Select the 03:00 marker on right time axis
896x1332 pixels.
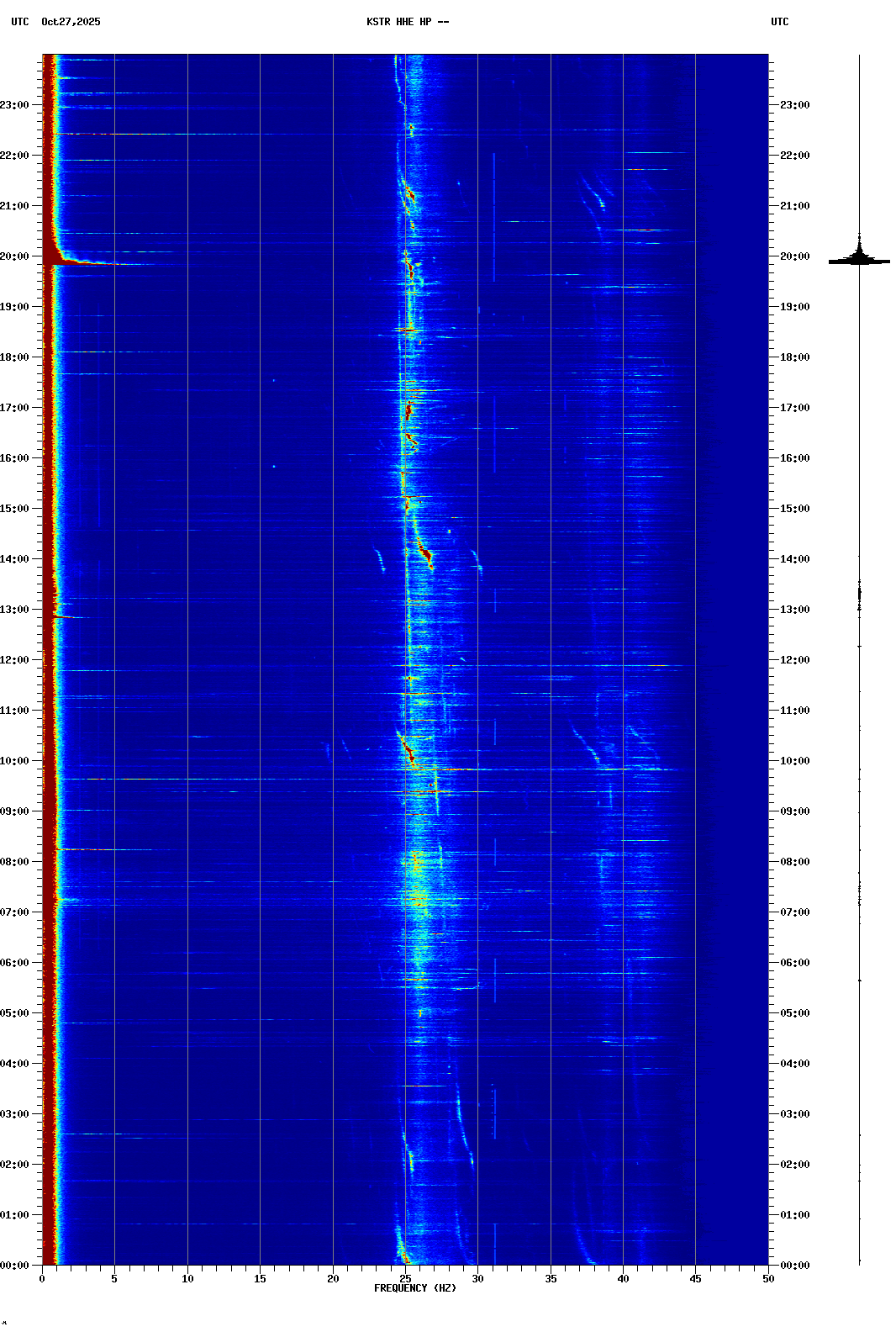coord(794,1114)
